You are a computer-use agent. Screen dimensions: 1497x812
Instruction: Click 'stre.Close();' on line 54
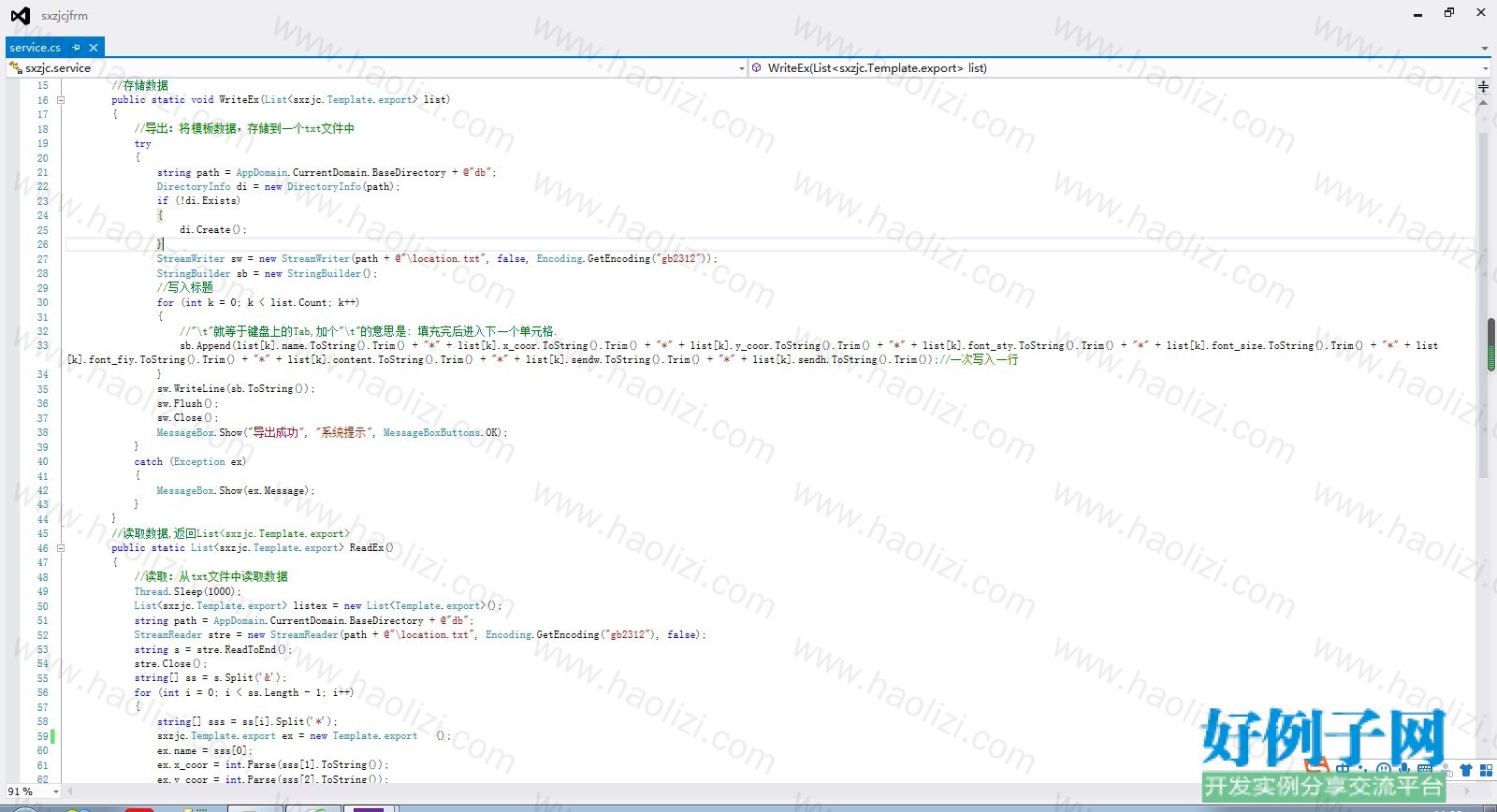(x=170, y=664)
